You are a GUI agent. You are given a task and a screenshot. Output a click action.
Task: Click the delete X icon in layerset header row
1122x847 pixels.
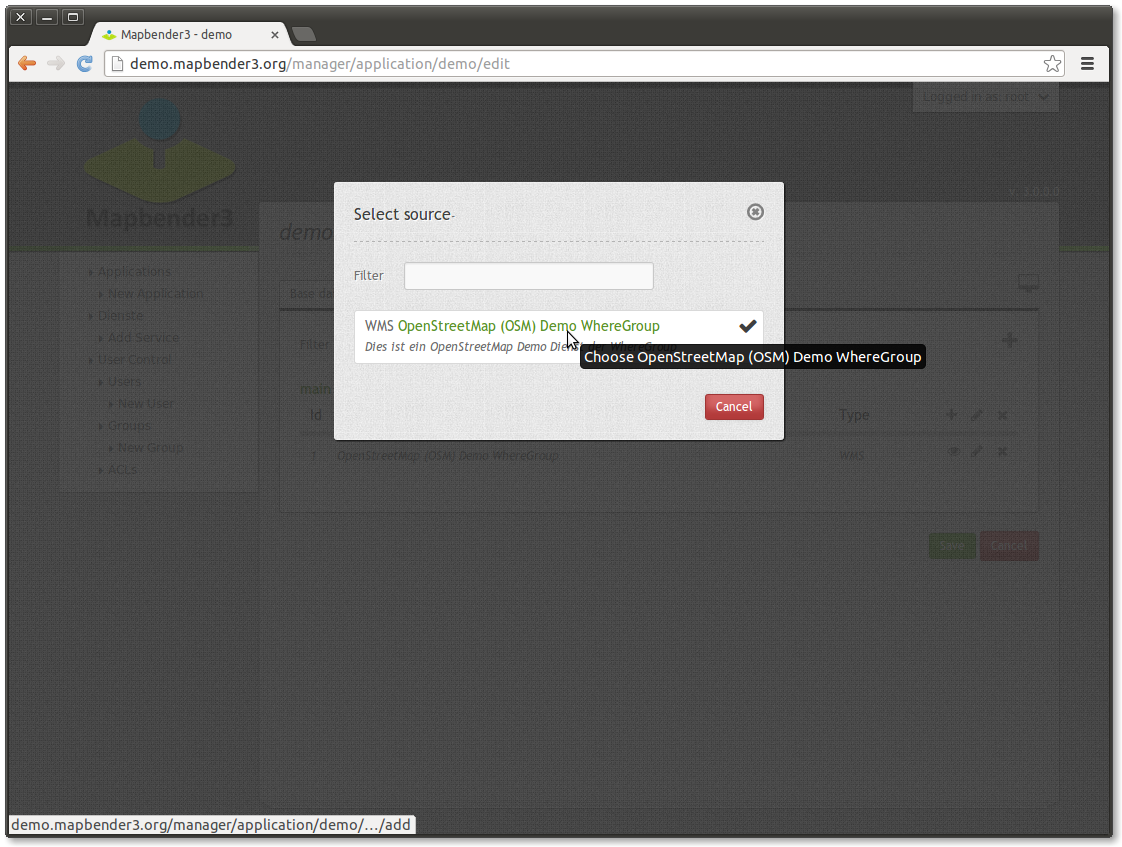[x=1003, y=415]
